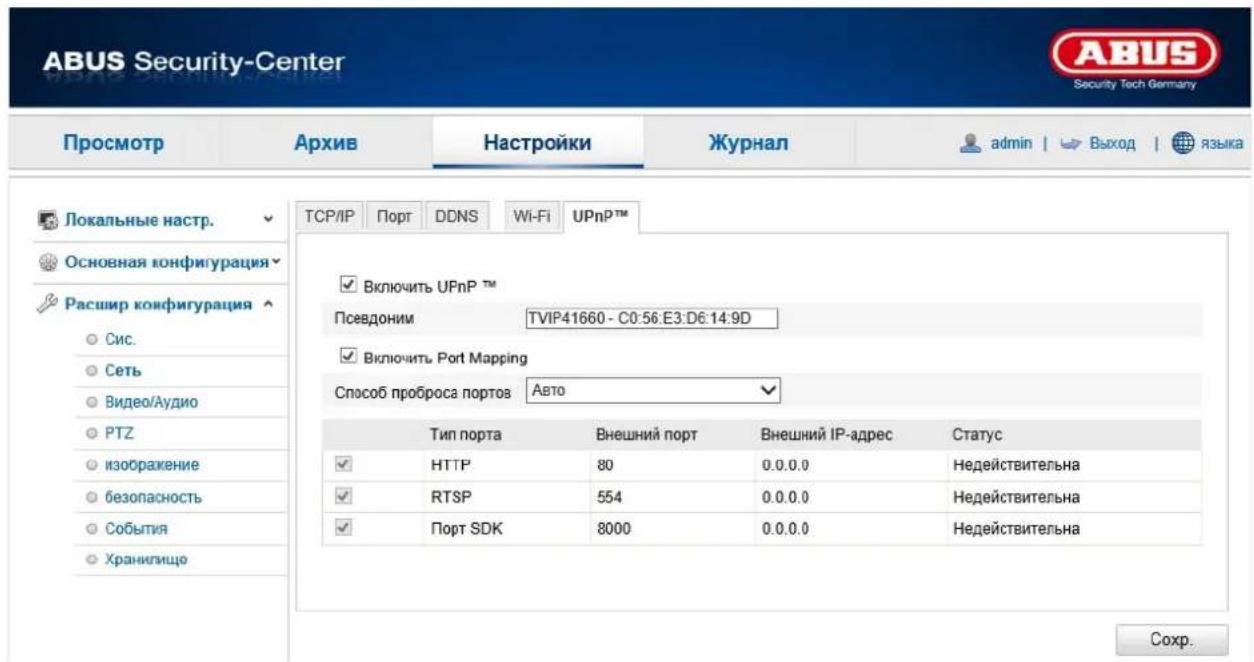Click the RTSP row 0.0.0.0 address

click(785, 496)
